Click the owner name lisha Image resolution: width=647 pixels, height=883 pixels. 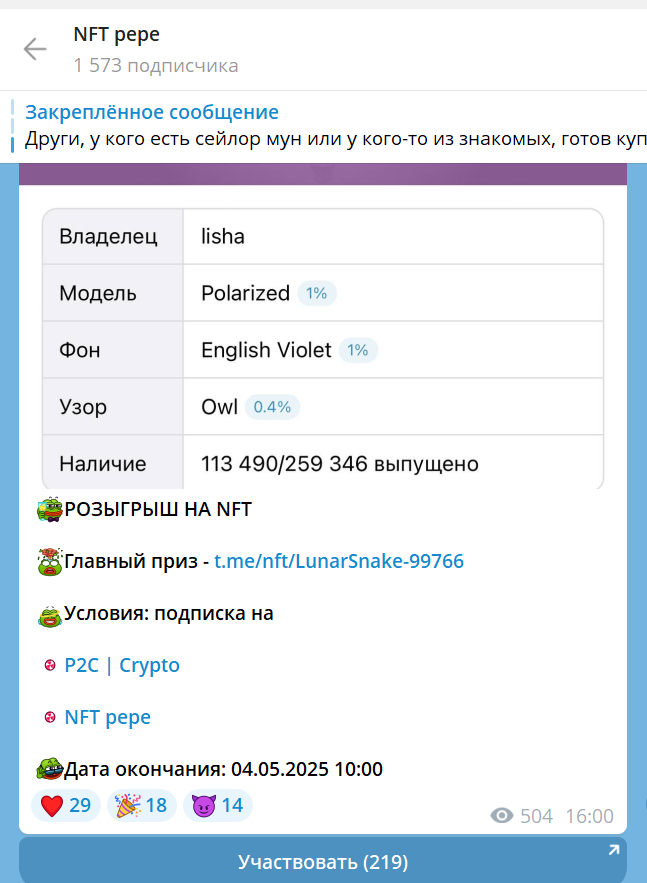(223, 237)
